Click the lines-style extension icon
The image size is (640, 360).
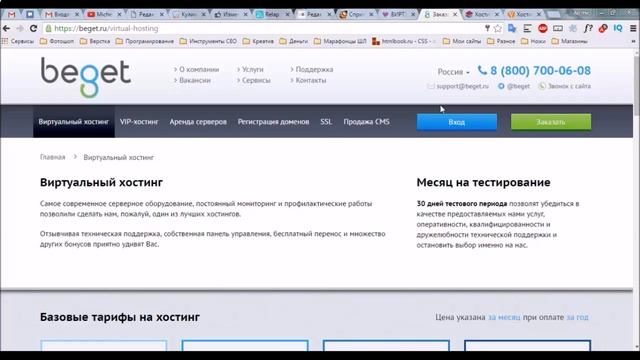[527, 28]
